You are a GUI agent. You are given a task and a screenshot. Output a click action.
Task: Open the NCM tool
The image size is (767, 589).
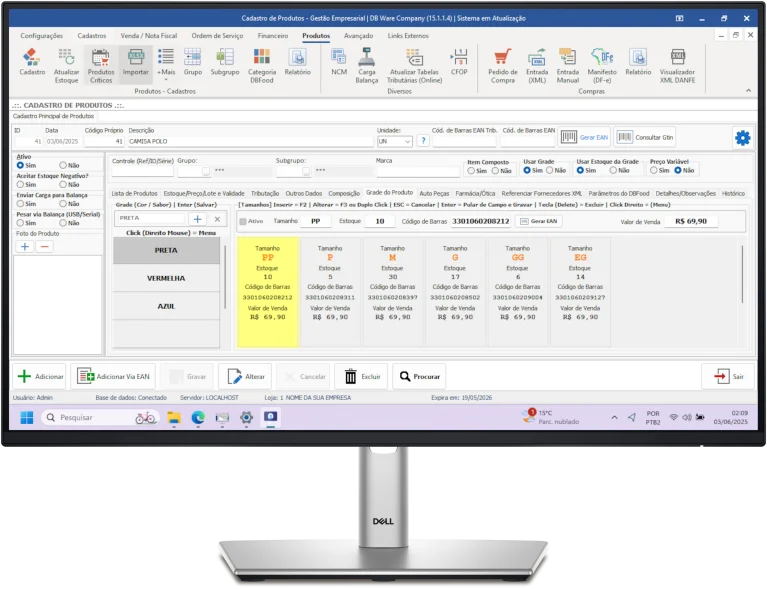(339, 62)
